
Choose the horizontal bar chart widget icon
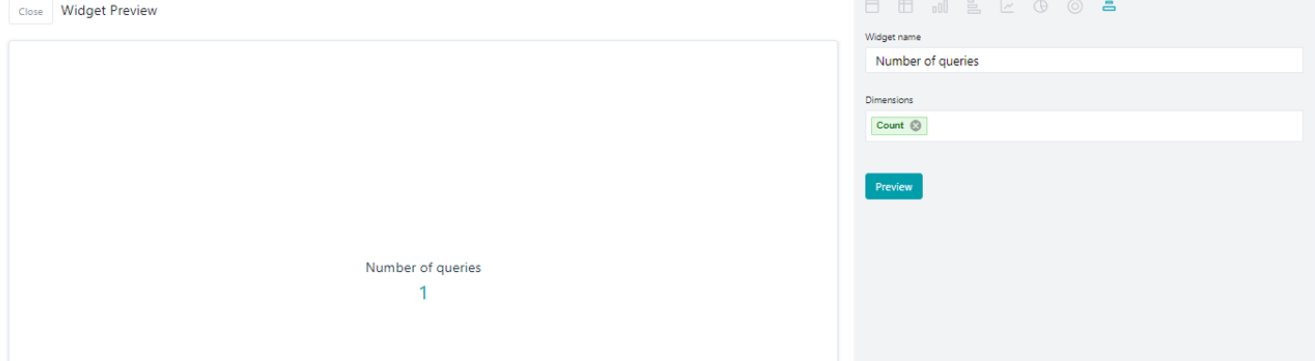[974, 6]
